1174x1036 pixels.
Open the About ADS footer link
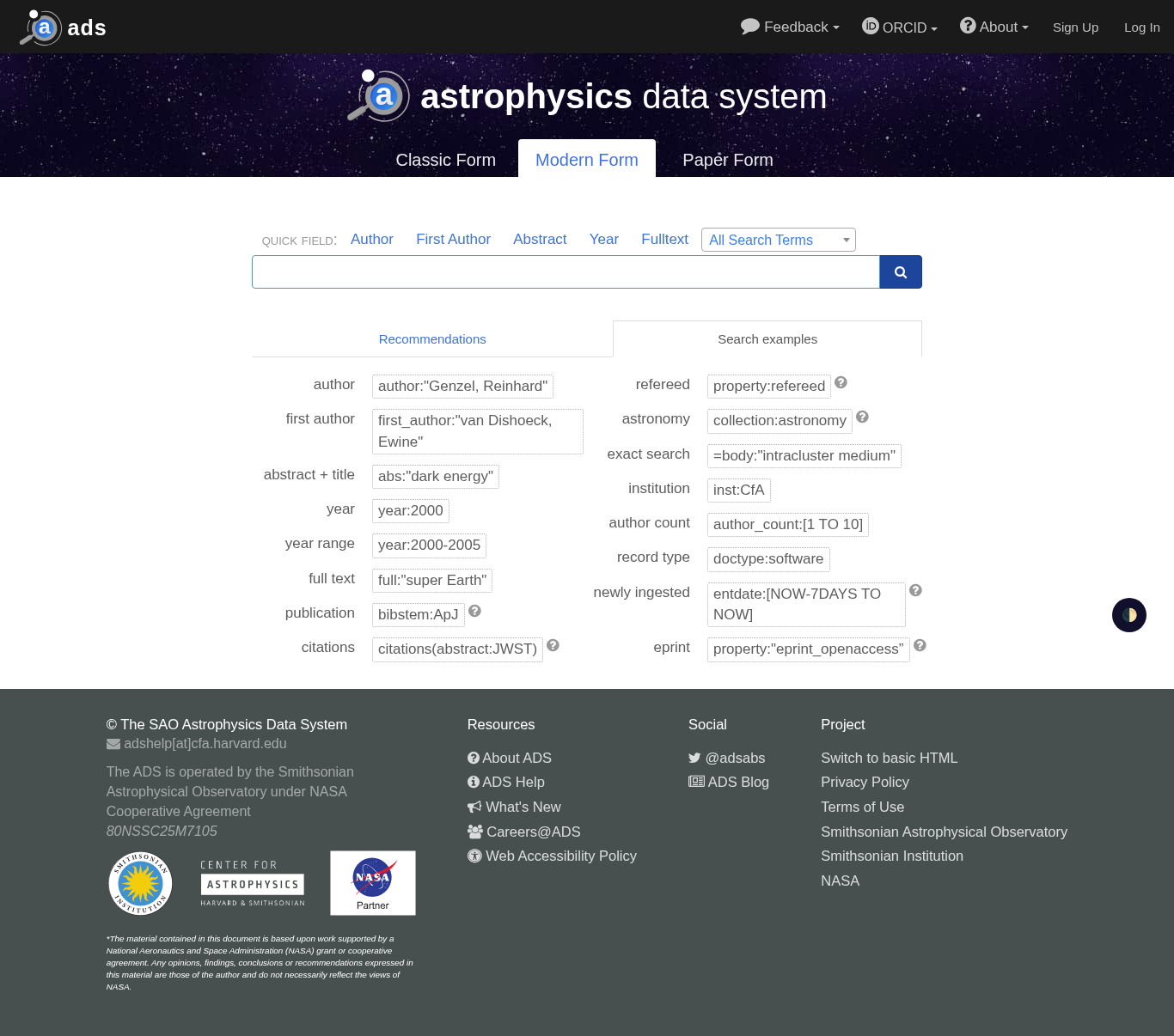pyautogui.click(x=510, y=758)
